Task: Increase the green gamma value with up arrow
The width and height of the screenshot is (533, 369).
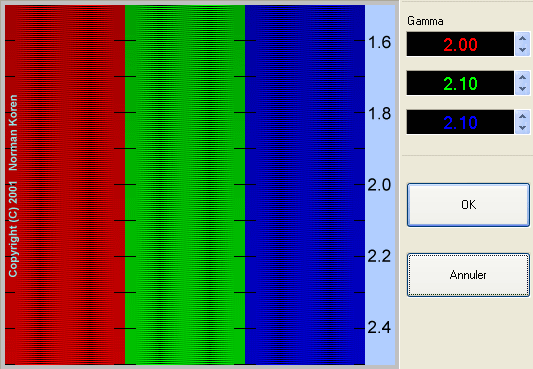Action: (x=522, y=77)
